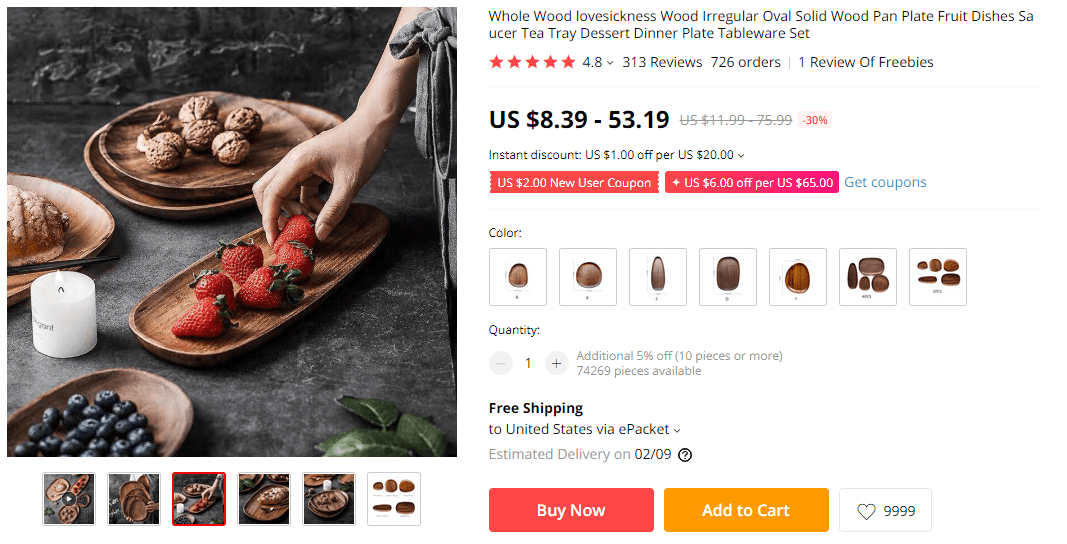Select the 5PCS set color option
The height and width of the screenshot is (544, 1067).
[x=938, y=276]
